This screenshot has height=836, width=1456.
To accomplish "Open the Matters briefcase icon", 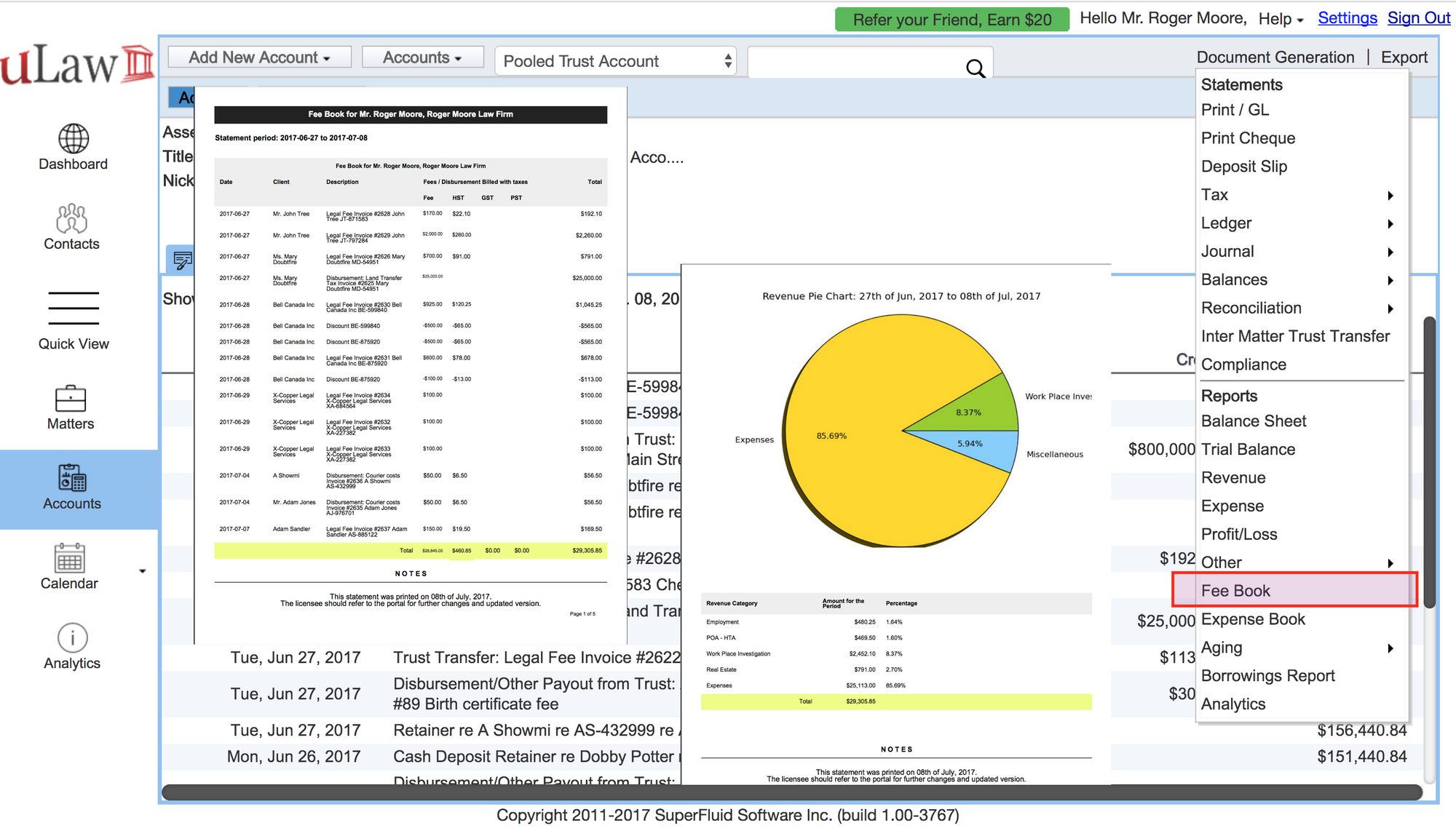I will 71,399.
